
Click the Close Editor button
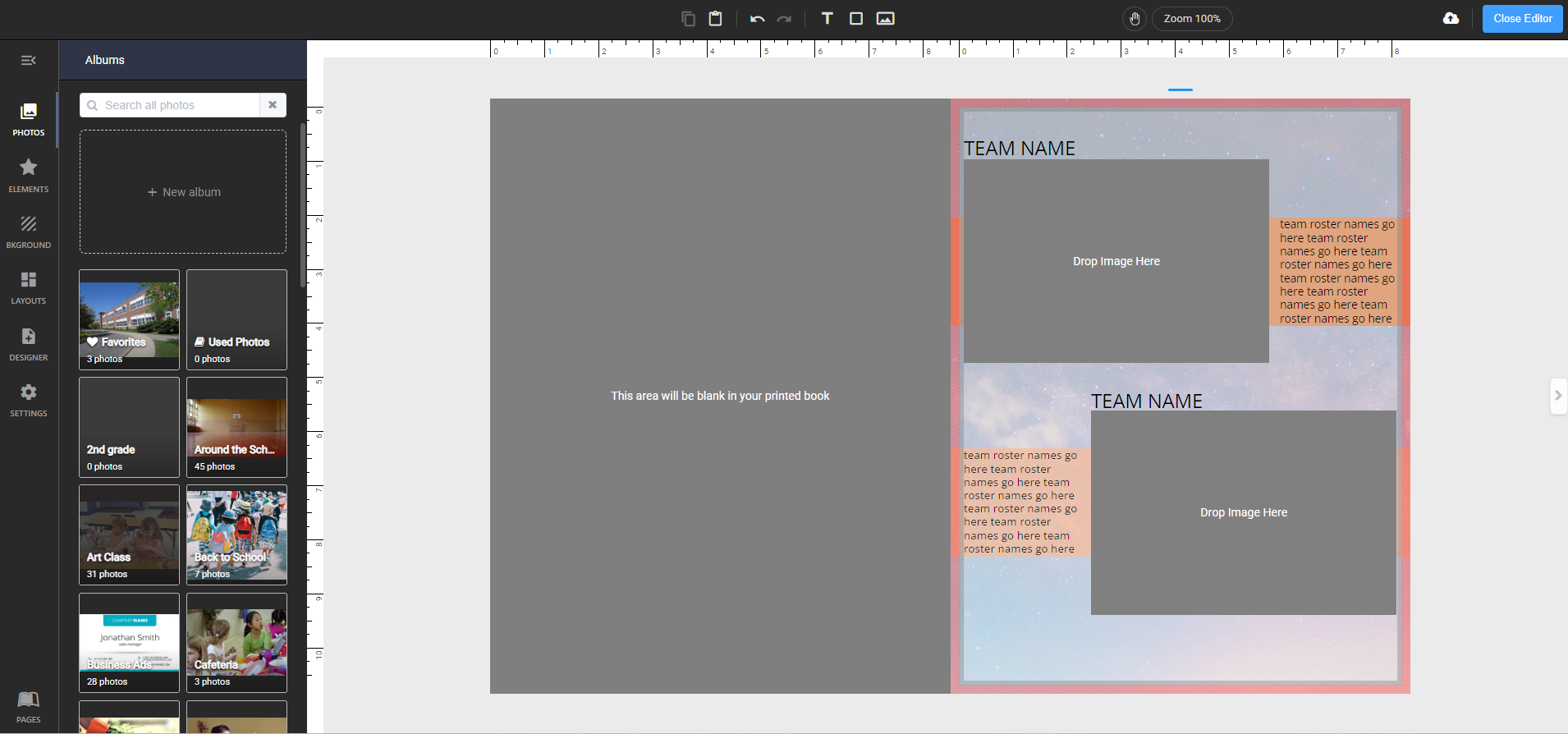[1523, 19]
